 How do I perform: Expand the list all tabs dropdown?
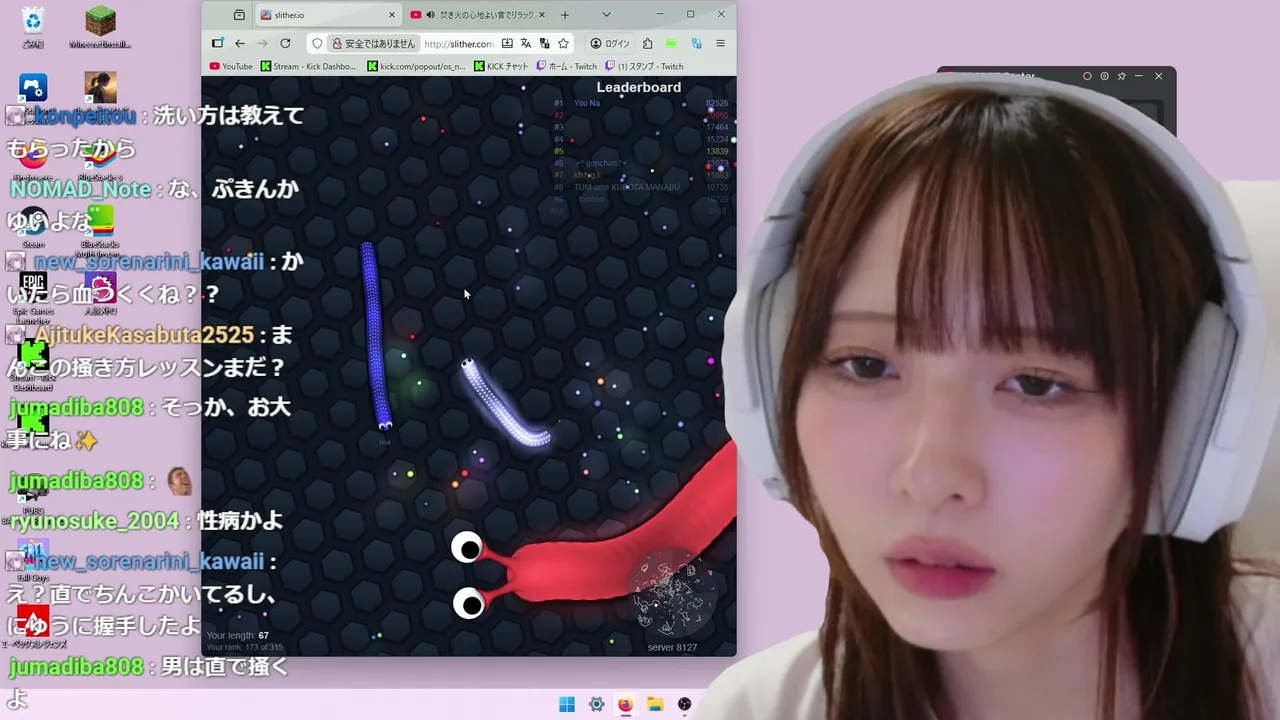click(x=606, y=15)
